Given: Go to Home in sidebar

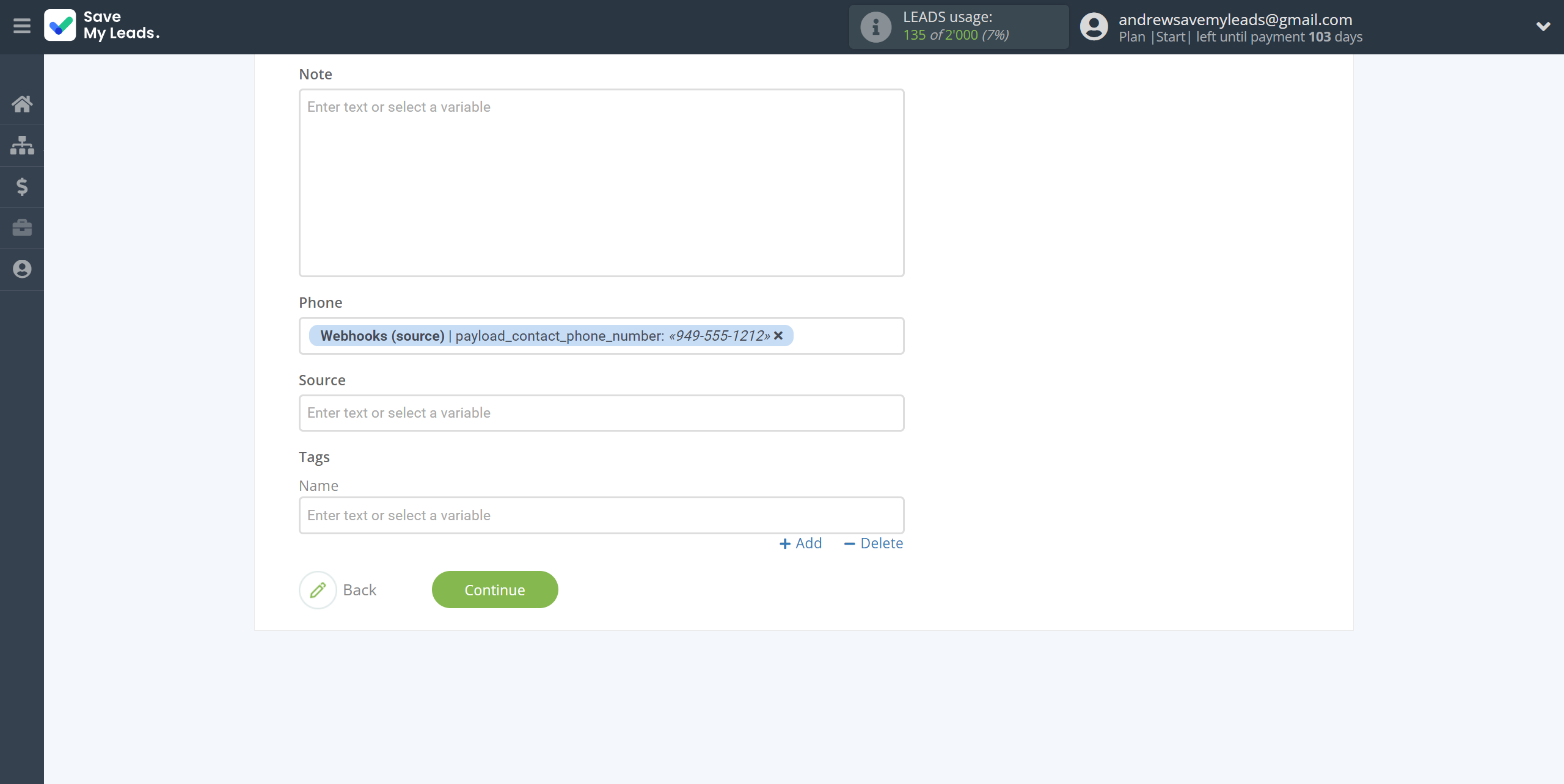Looking at the screenshot, I should [x=22, y=104].
